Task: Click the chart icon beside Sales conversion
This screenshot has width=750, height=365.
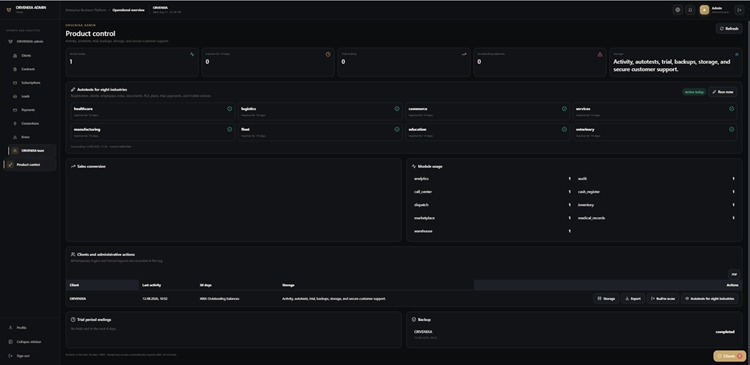Action: 73,166
